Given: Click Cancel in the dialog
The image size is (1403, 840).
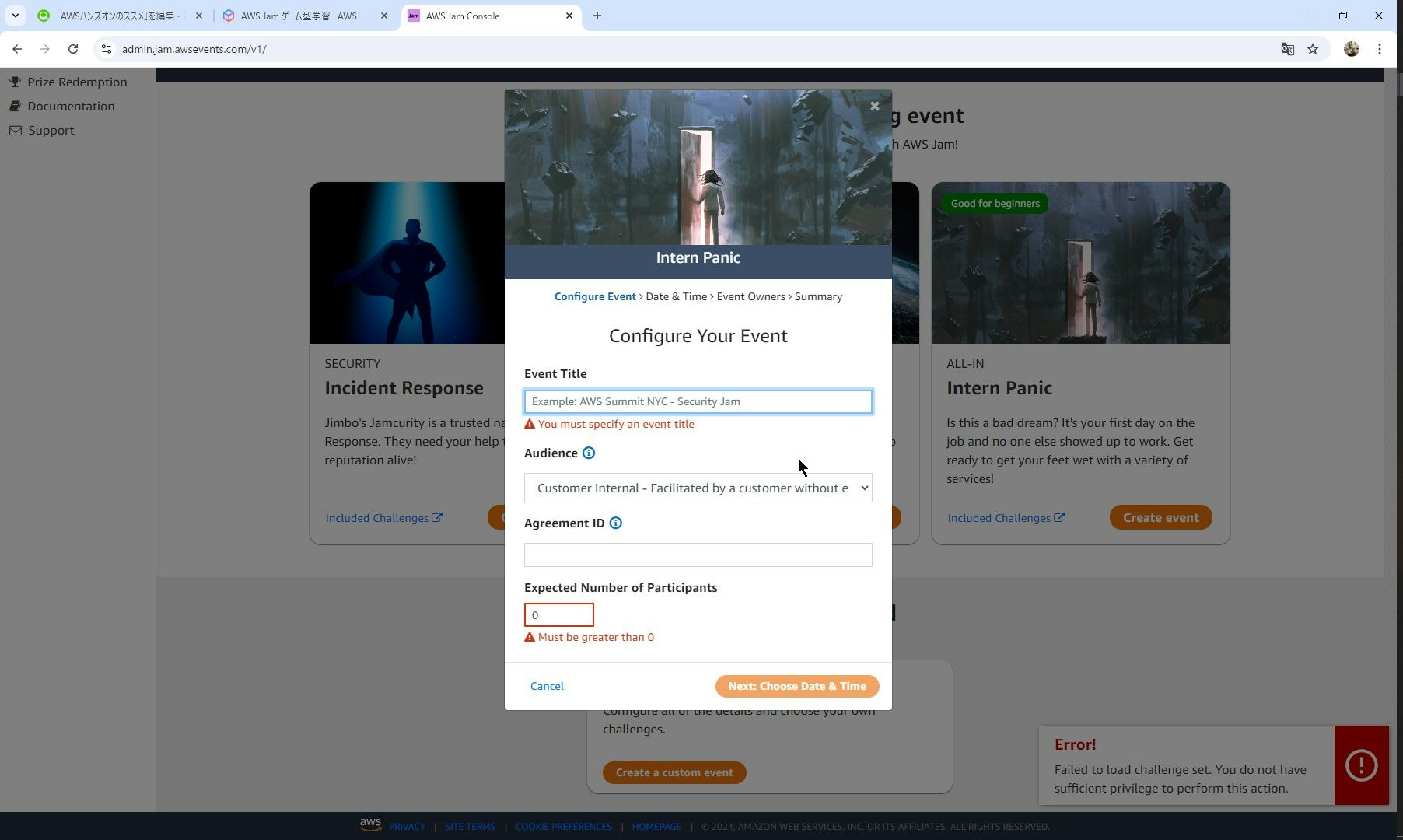Looking at the screenshot, I should tap(547, 686).
